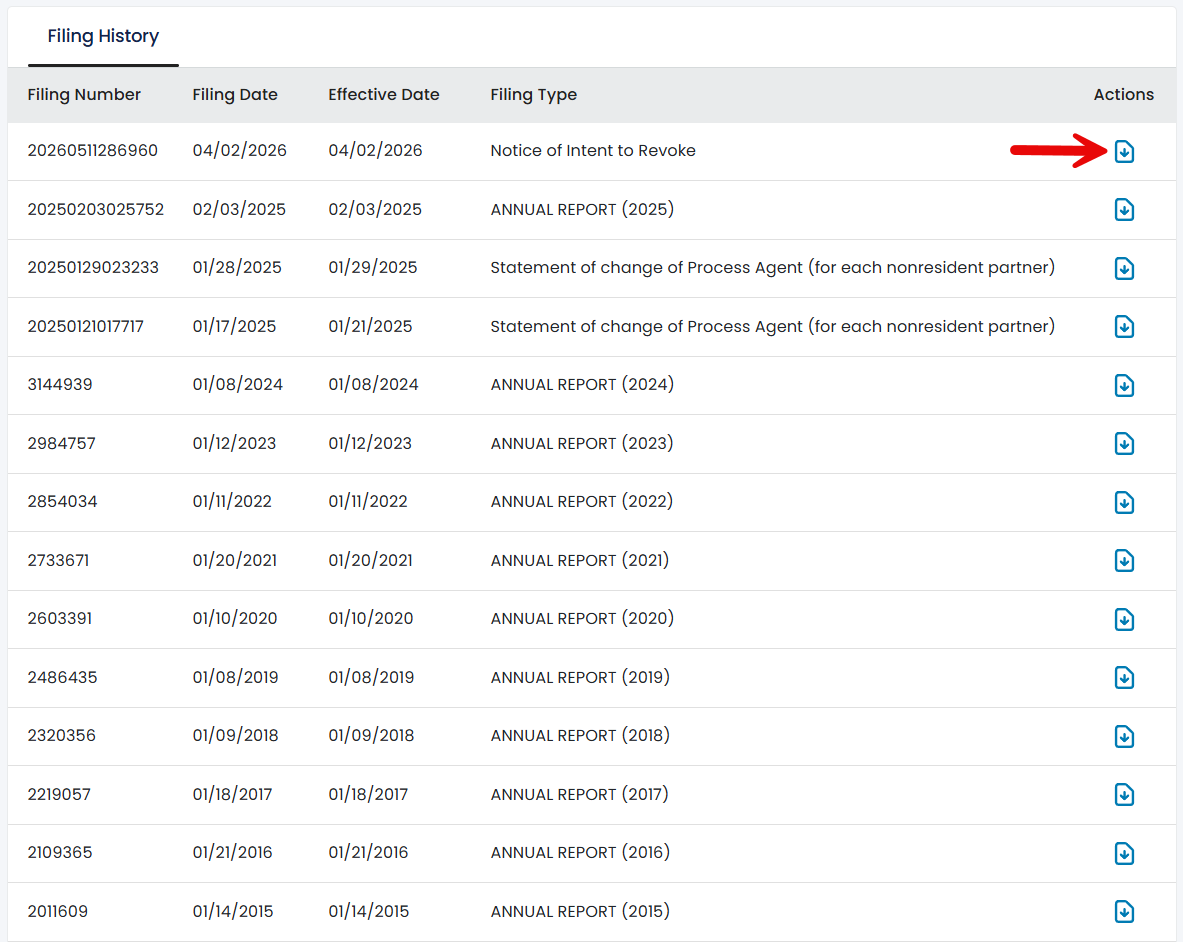Click the ANNUAL REPORT (2017) filing type
Screen dimensions: 1183x942
579,793
